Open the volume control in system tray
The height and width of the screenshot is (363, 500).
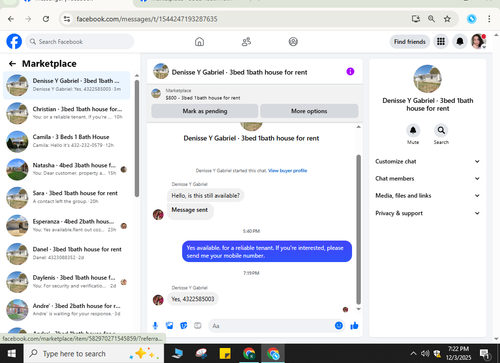[x=425, y=354]
